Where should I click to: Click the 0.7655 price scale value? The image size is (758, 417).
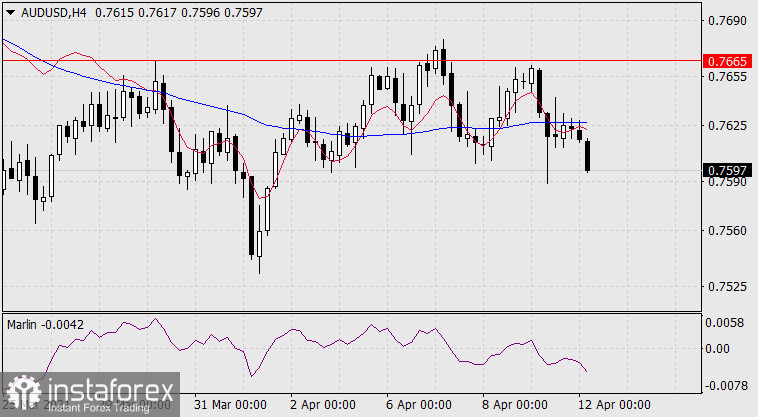tap(727, 77)
